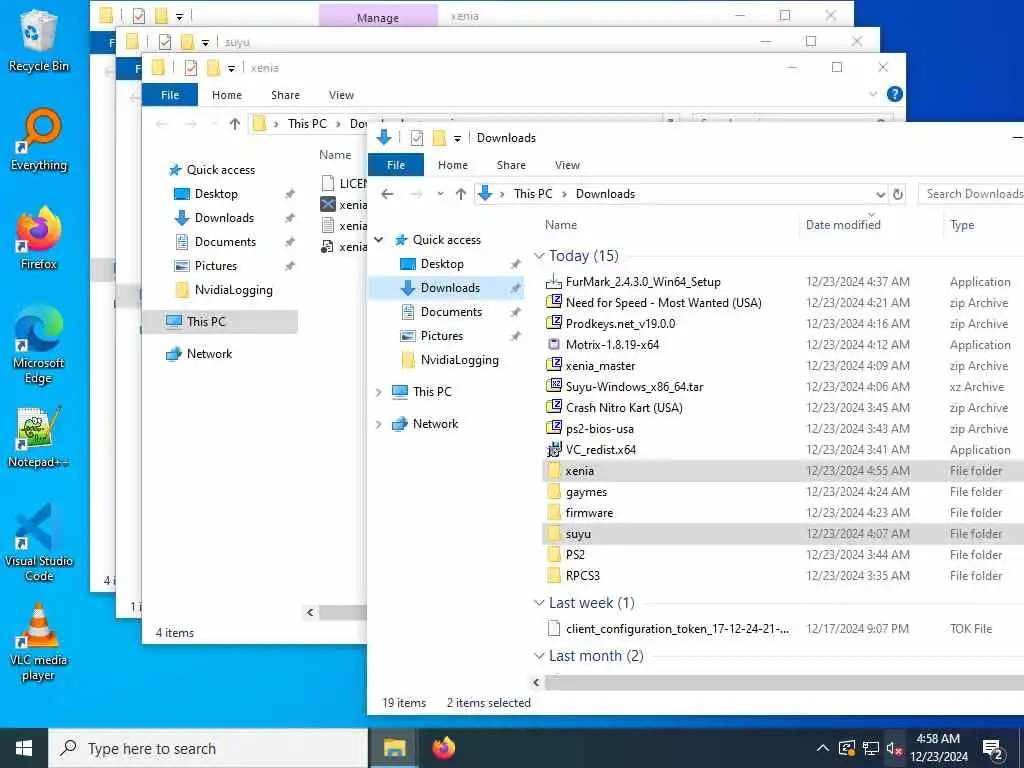
Task: Click Search Downloads field
Action: pos(972,194)
